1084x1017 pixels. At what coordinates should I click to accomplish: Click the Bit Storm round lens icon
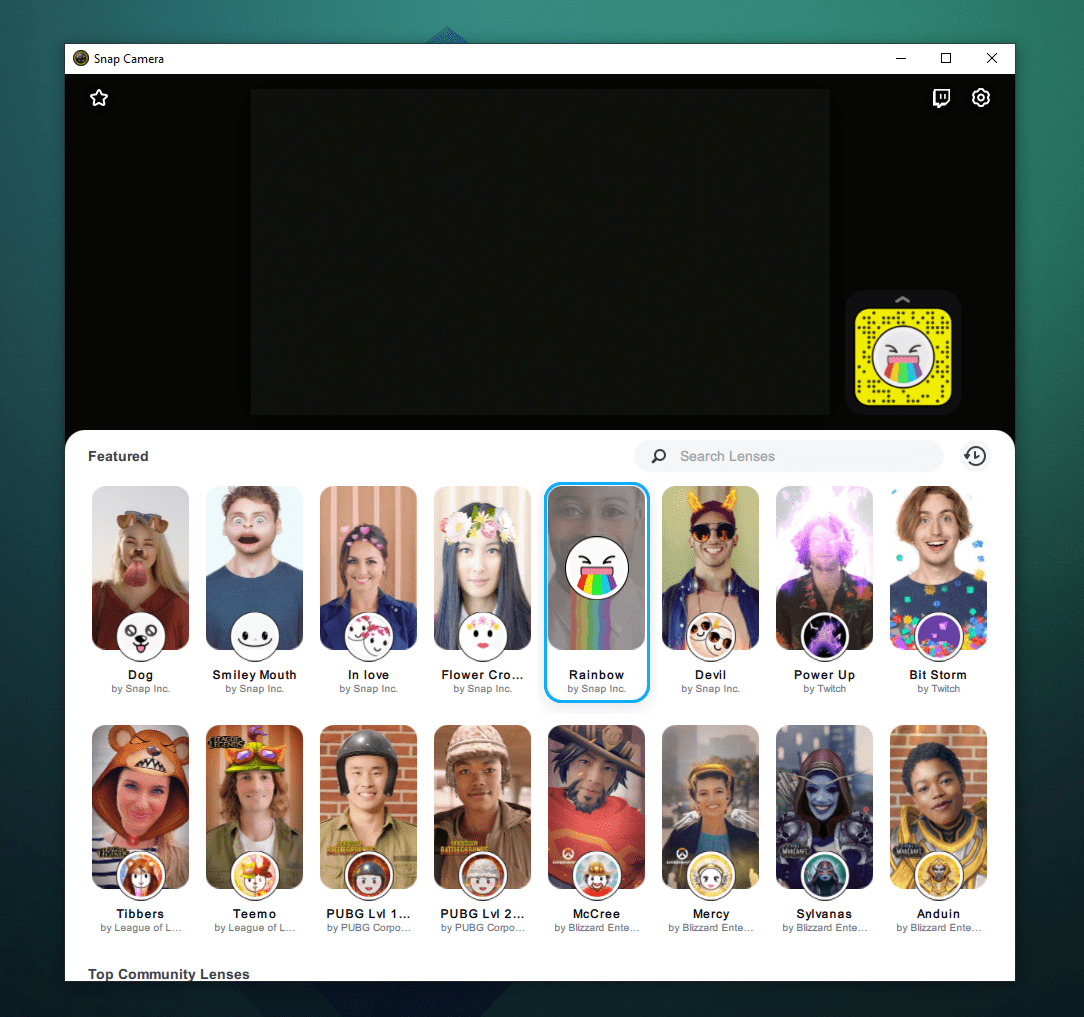pyautogui.click(x=938, y=636)
